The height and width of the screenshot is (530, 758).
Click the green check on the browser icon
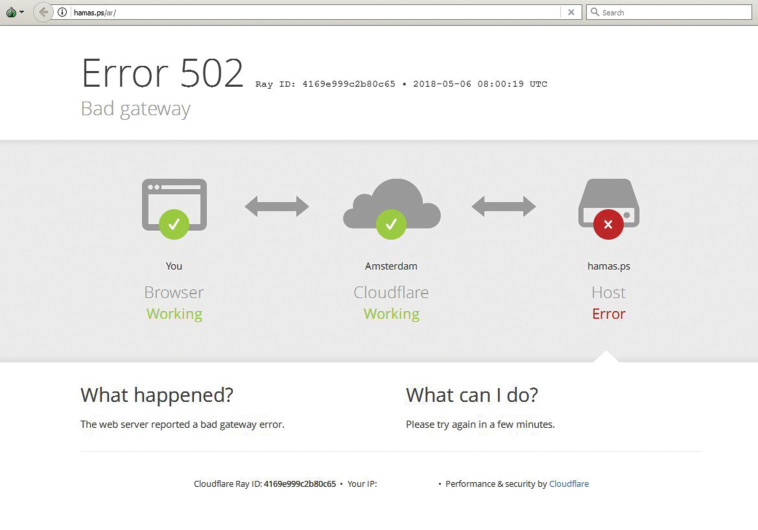(x=174, y=224)
